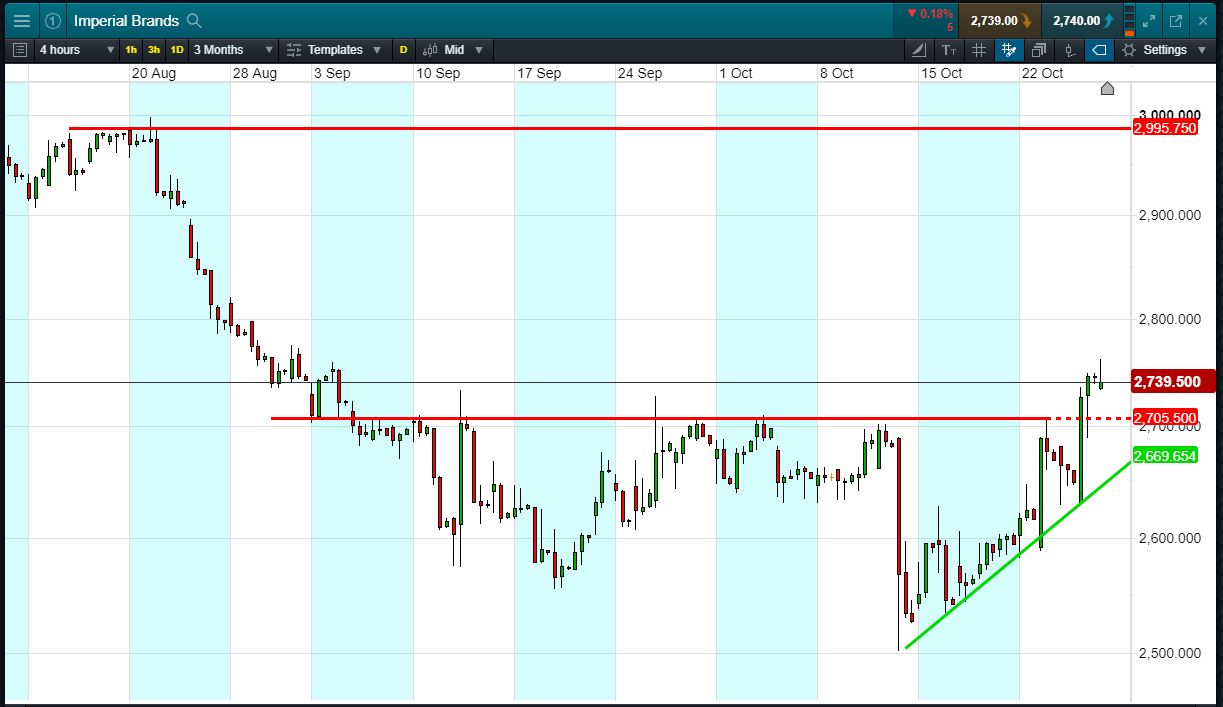Toggle the price label tag icon
Viewport: 1223px width, 707px height.
click(x=1098, y=49)
